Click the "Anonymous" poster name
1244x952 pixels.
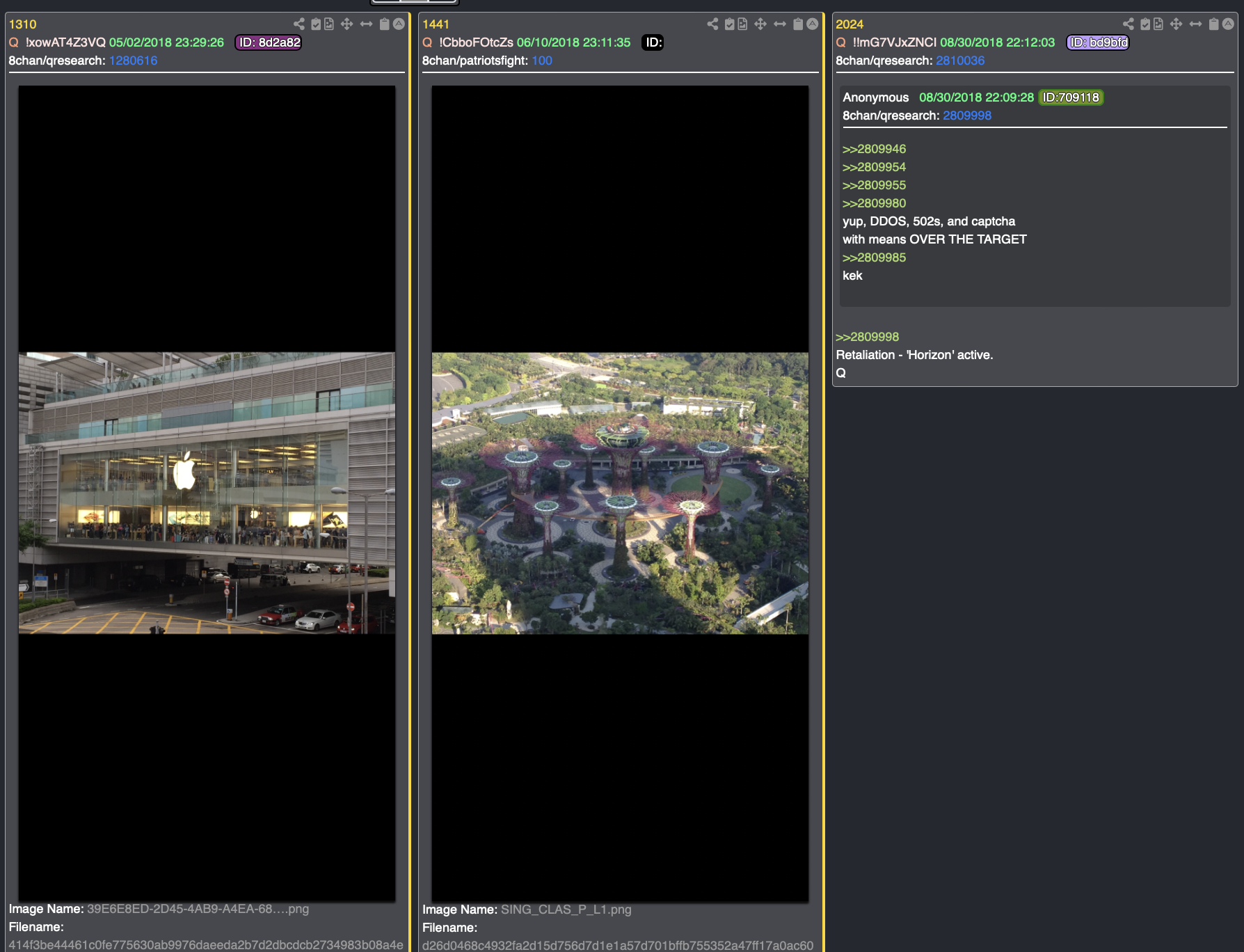point(875,97)
